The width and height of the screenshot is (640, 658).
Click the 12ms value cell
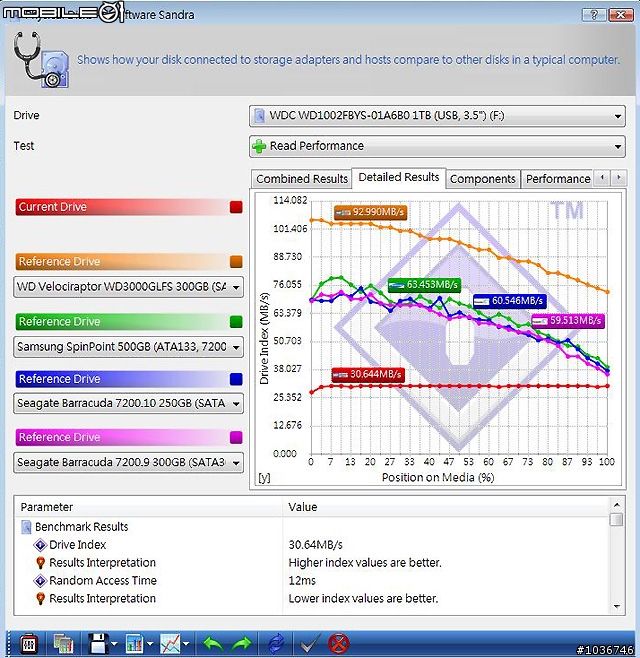pos(302,581)
